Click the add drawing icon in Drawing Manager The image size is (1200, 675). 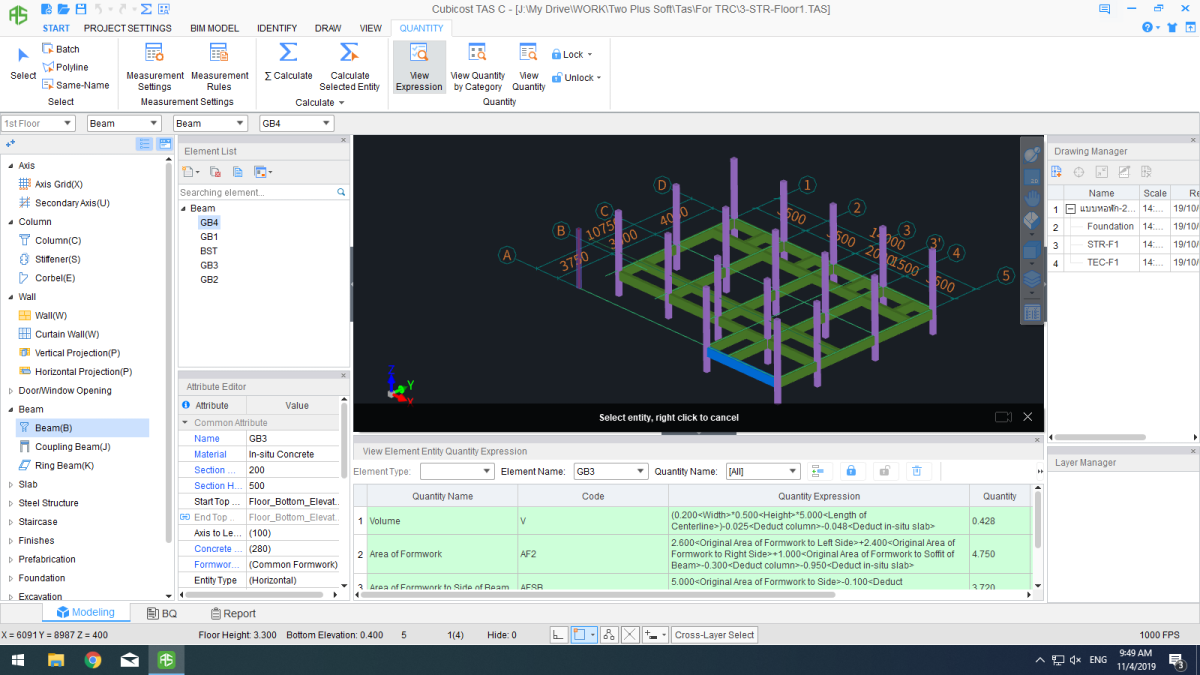[x=1055, y=171]
